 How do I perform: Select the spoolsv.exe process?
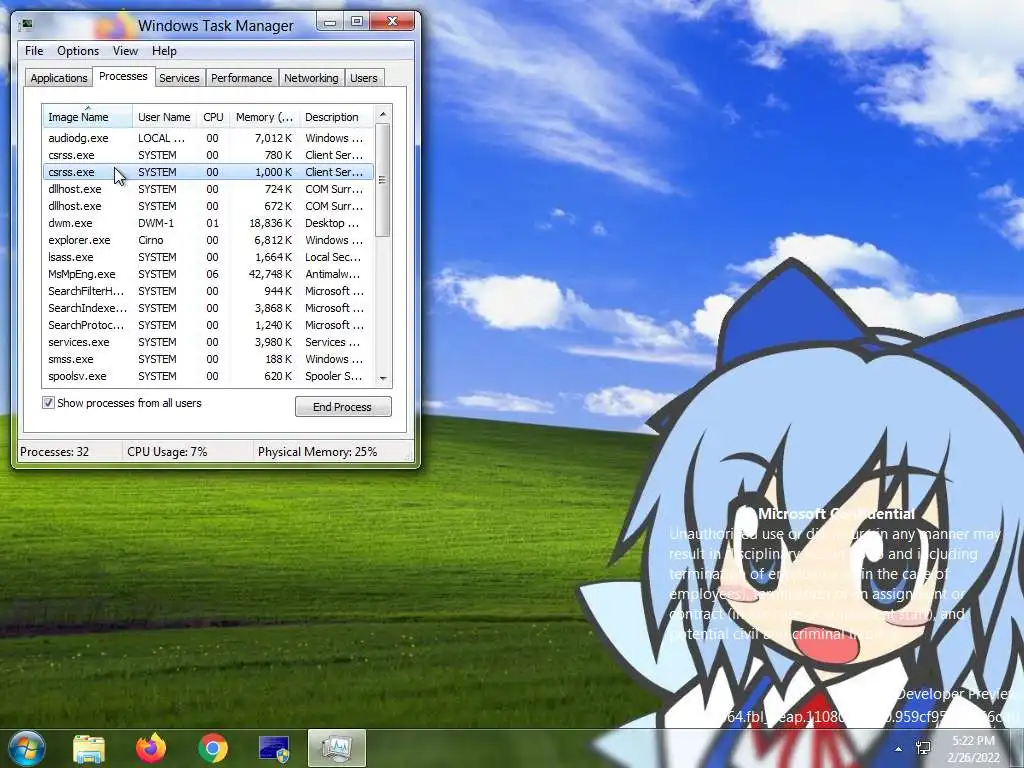coord(208,376)
